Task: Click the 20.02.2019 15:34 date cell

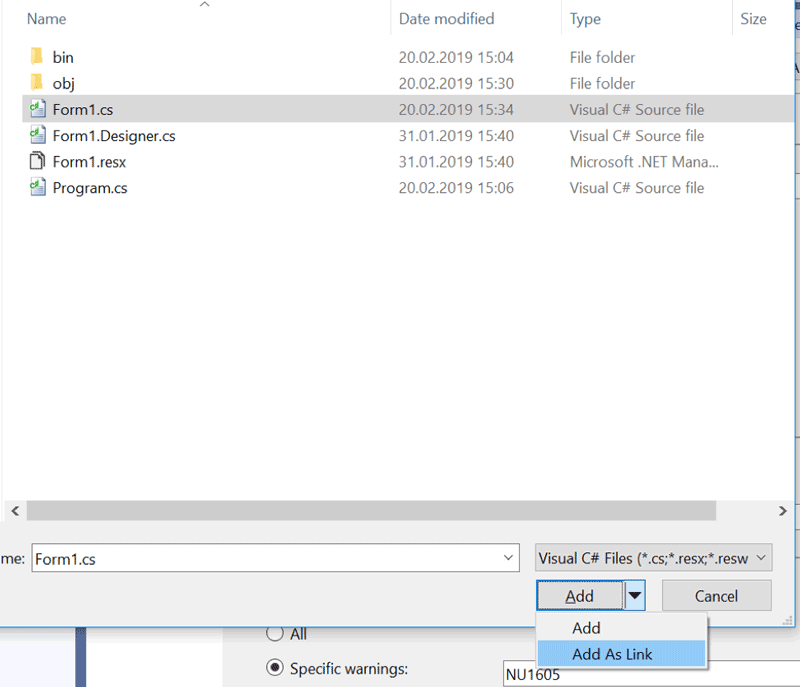Action: tap(456, 109)
